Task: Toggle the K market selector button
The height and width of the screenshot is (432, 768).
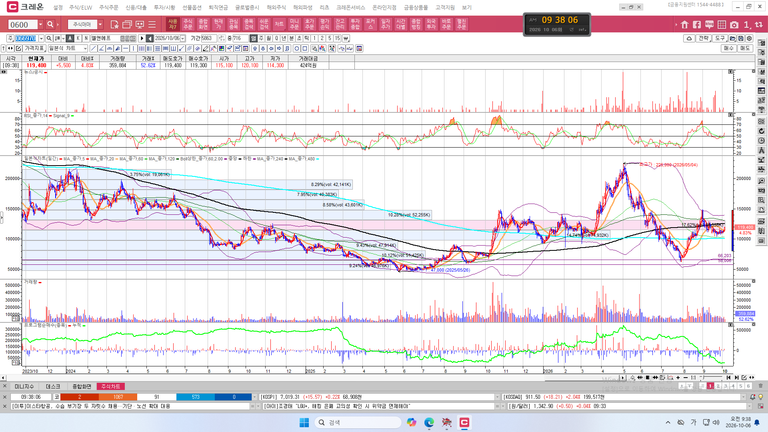Action: 78,38
